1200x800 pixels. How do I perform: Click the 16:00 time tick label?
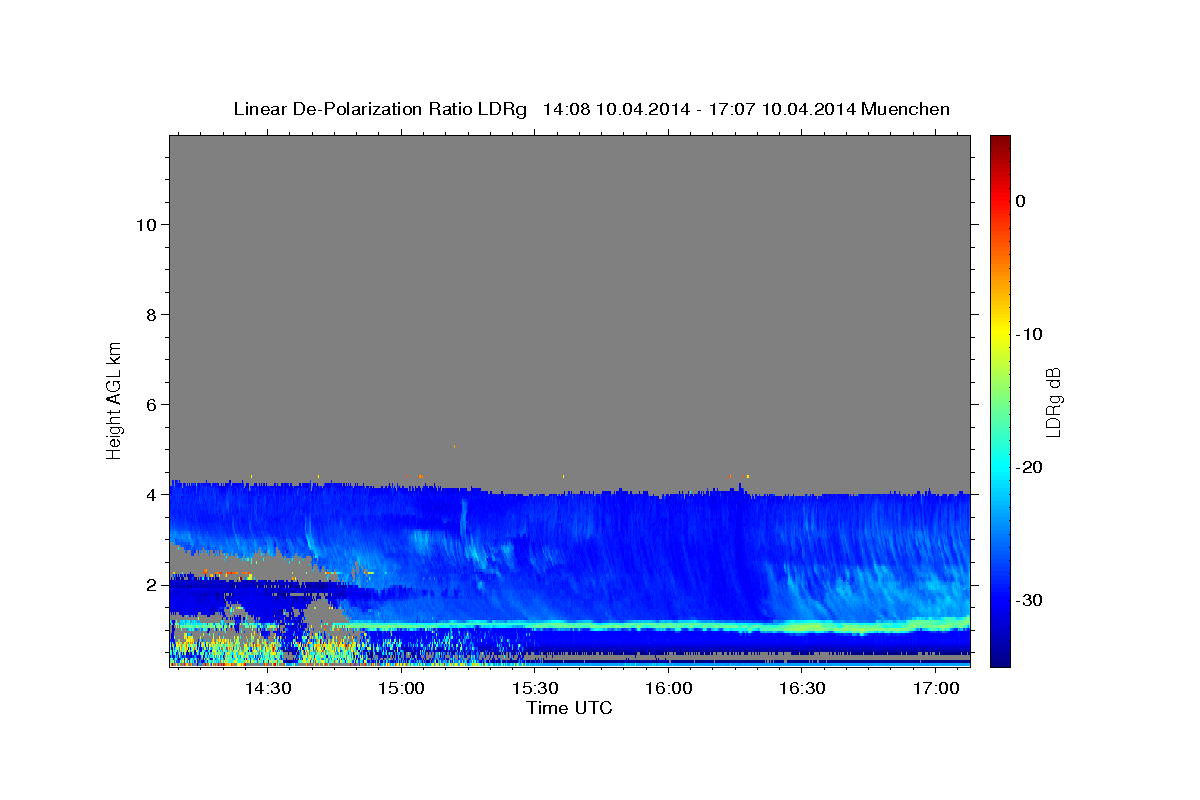click(669, 689)
